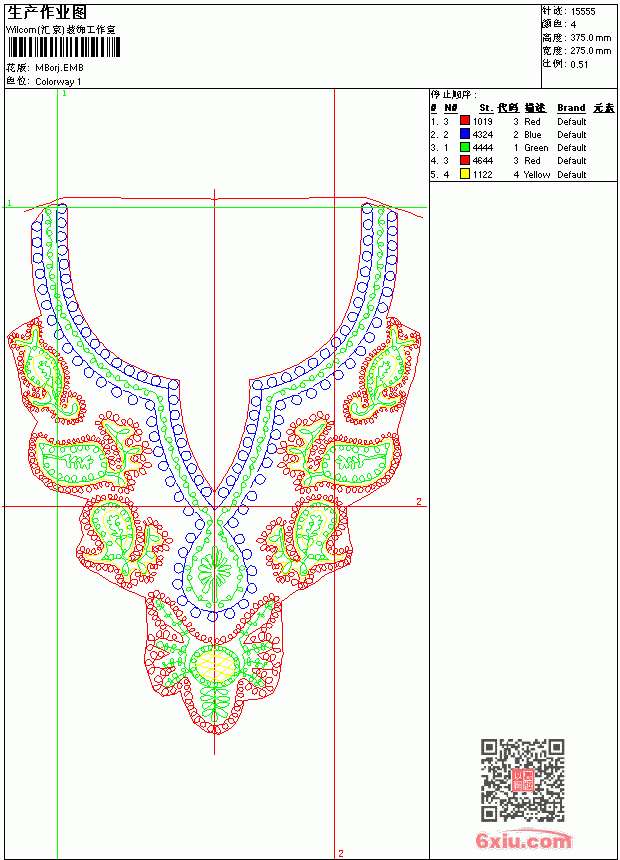This screenshot has height=860, width=620.
Task: Click the stitch count value 15555
Action: 583,12
